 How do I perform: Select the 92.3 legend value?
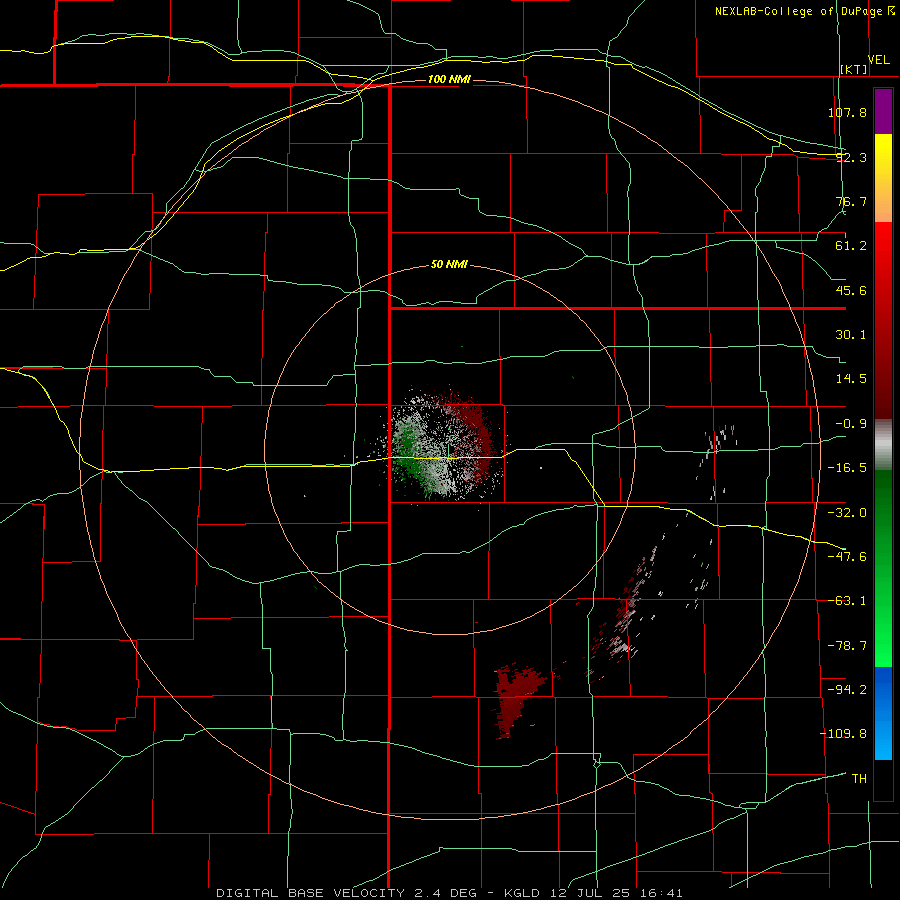click(851, 157)
